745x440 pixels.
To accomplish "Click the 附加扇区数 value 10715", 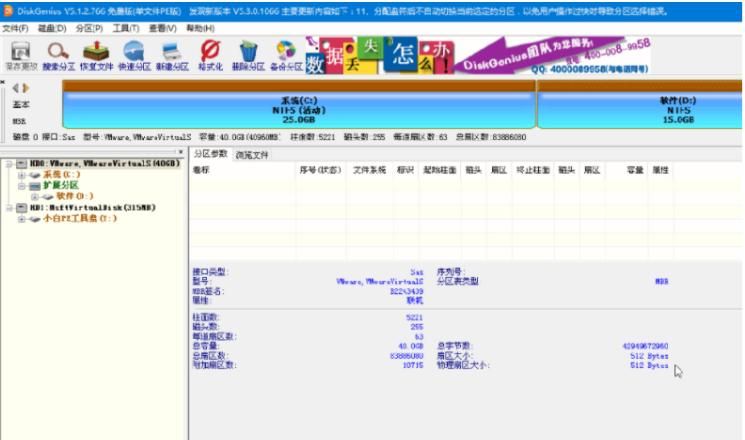I will point(413,365).
